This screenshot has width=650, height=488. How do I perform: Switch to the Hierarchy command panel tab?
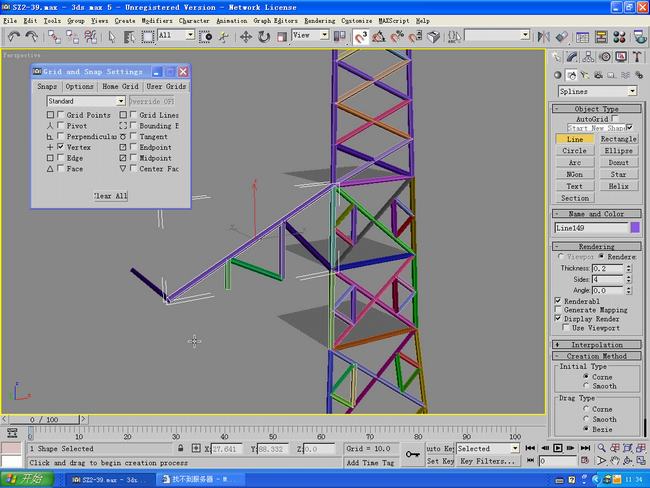click(x=588, y=57)
